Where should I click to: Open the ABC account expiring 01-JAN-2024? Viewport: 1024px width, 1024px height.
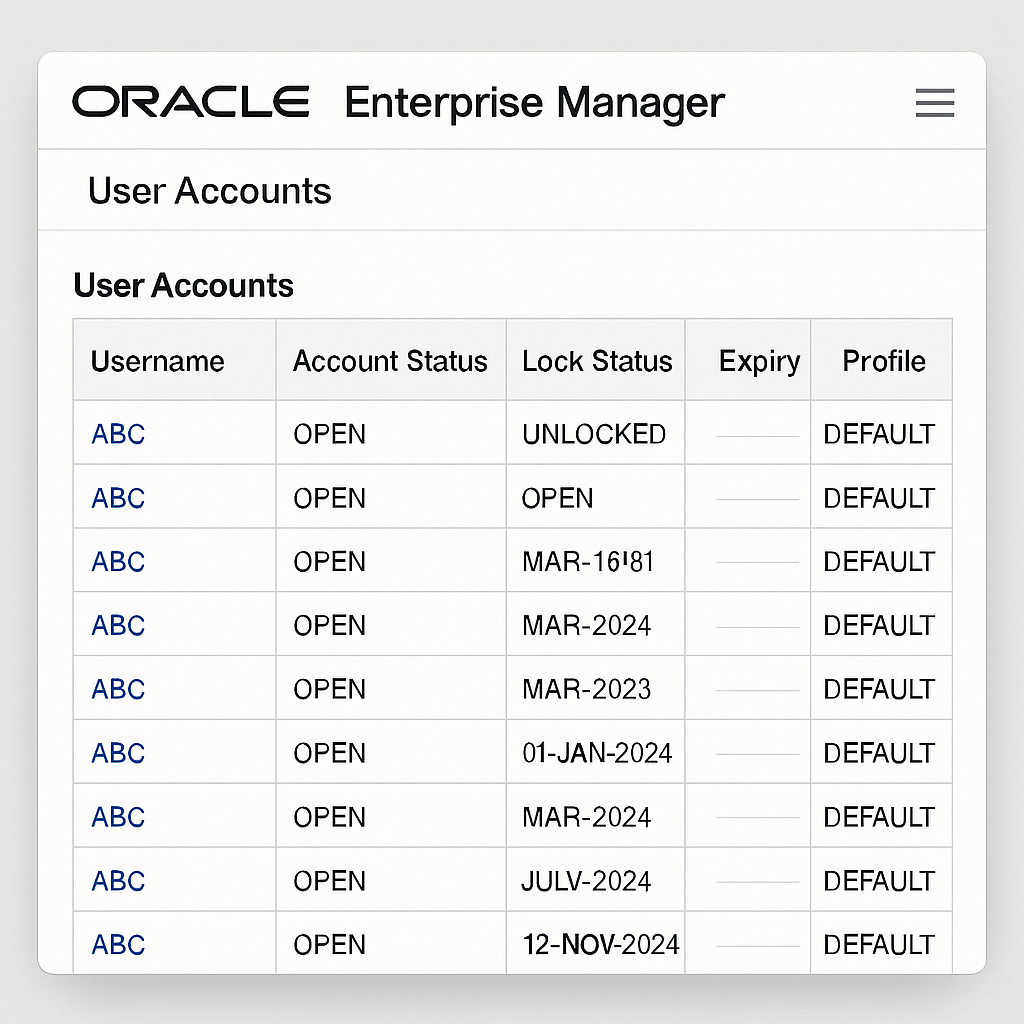click(117, 752)
